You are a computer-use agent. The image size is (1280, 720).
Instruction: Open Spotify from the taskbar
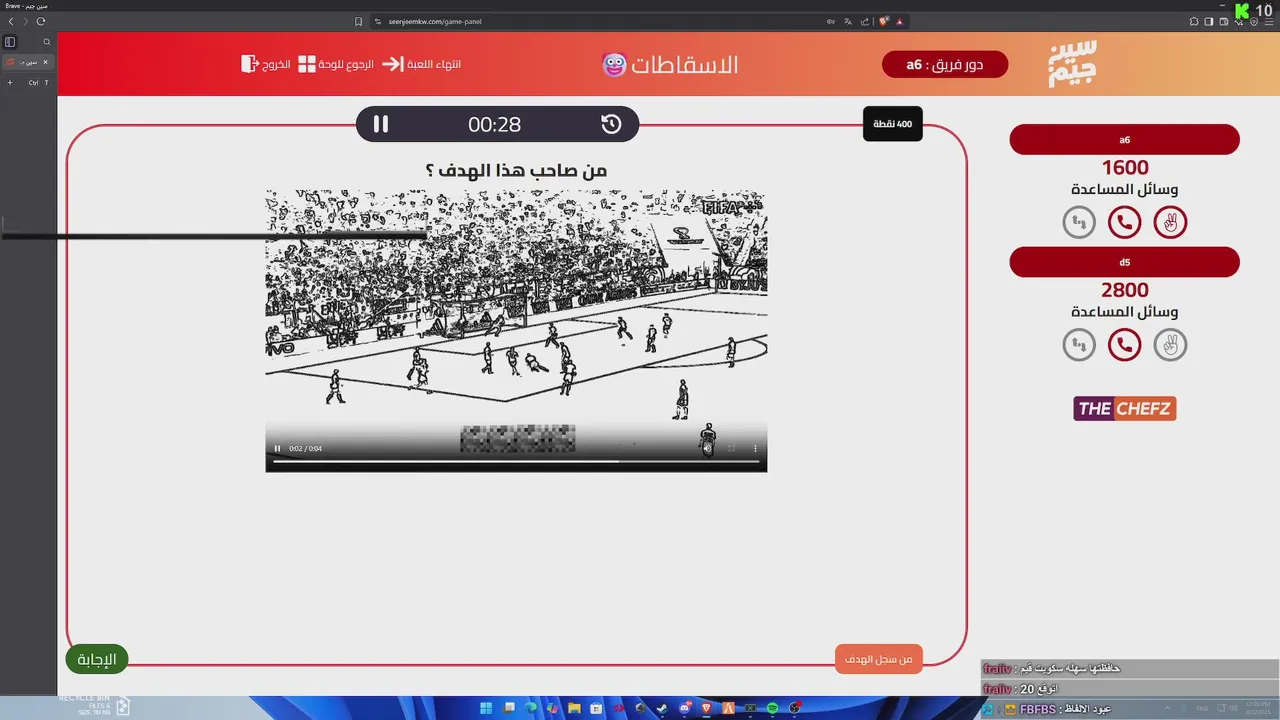click(x=772, y=708)
